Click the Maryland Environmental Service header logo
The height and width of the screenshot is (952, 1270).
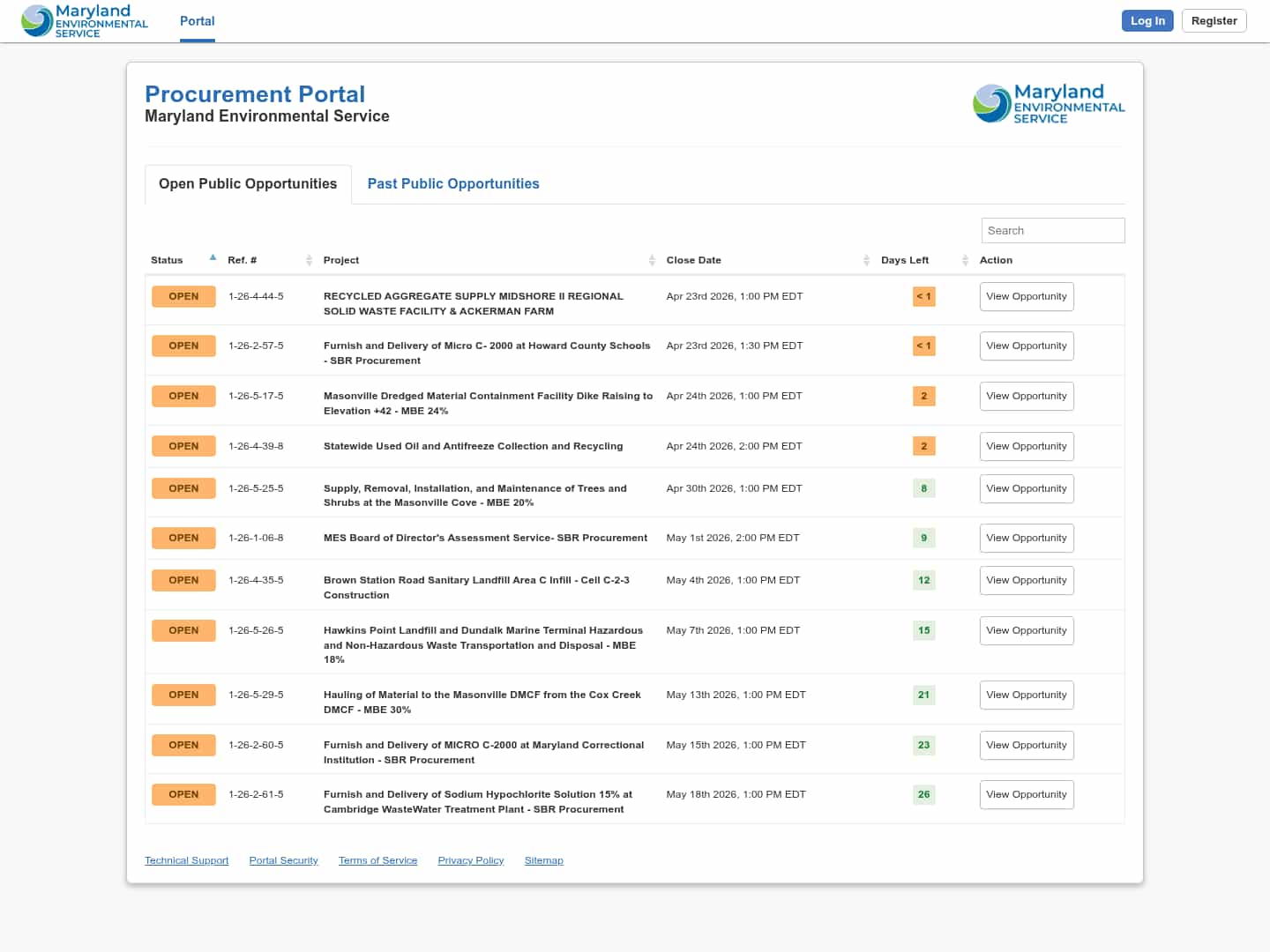click(x=85, y=21)
